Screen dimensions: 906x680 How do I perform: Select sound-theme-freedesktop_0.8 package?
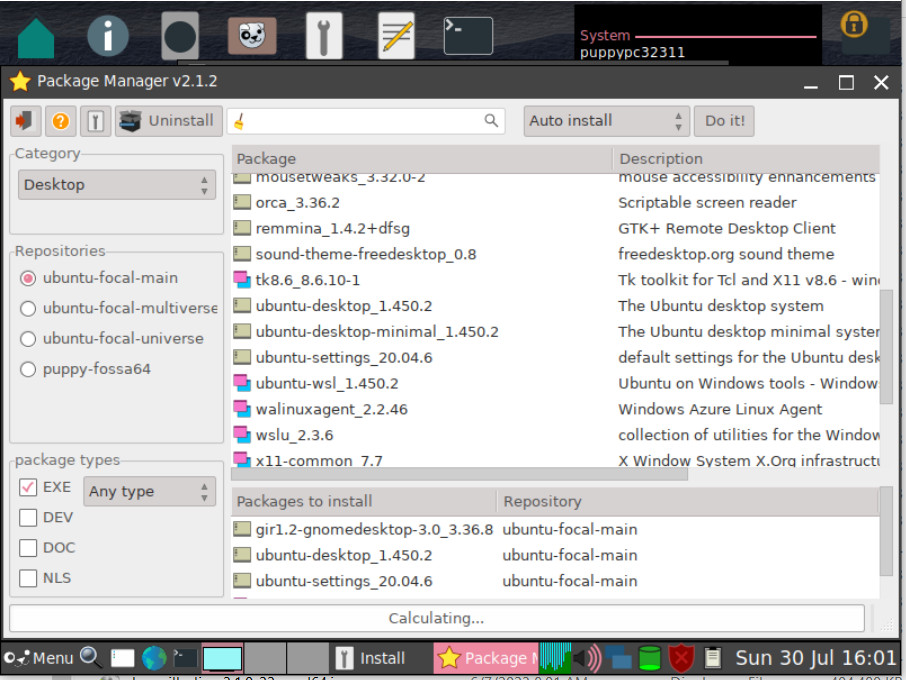[x=555, y=254]
